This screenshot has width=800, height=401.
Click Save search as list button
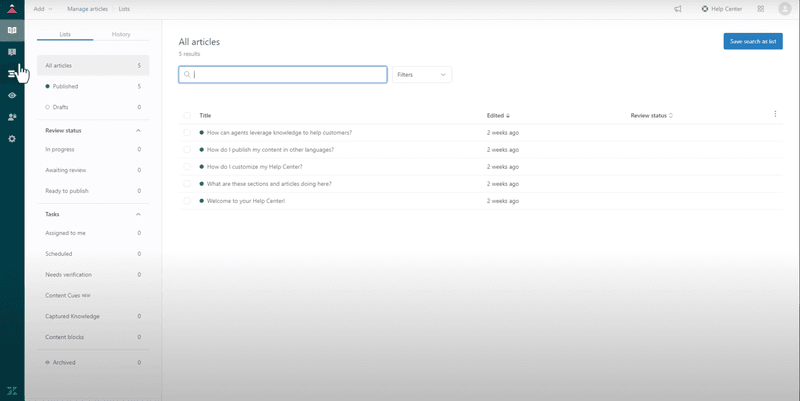[x=753, y=41]
